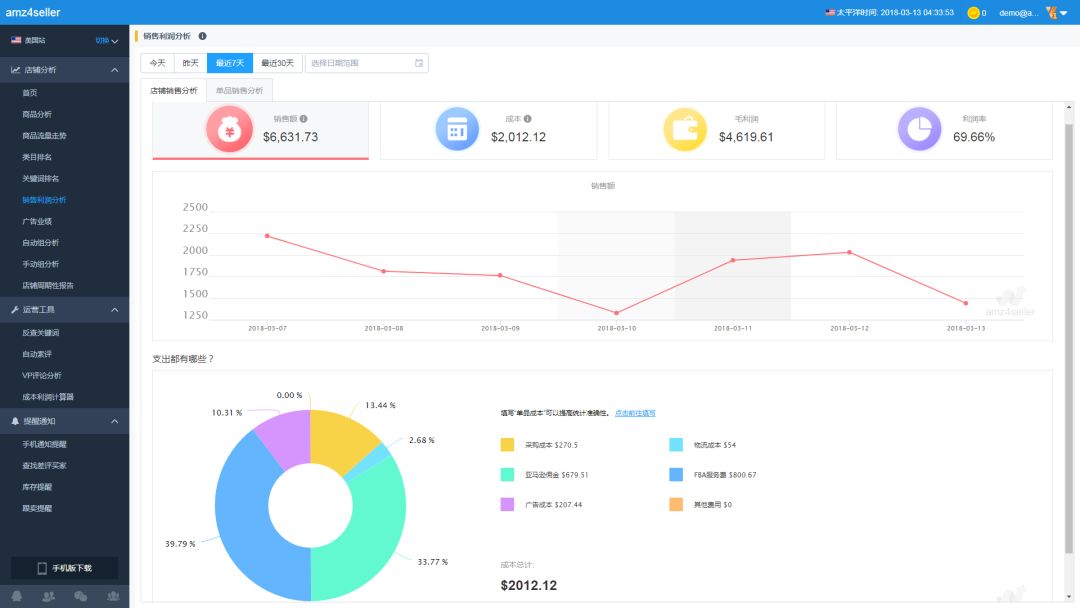This screenshot has width=1080, height=608.
Task: Open the WeChat icon in sidebar footer
Action: click(81, 596)
